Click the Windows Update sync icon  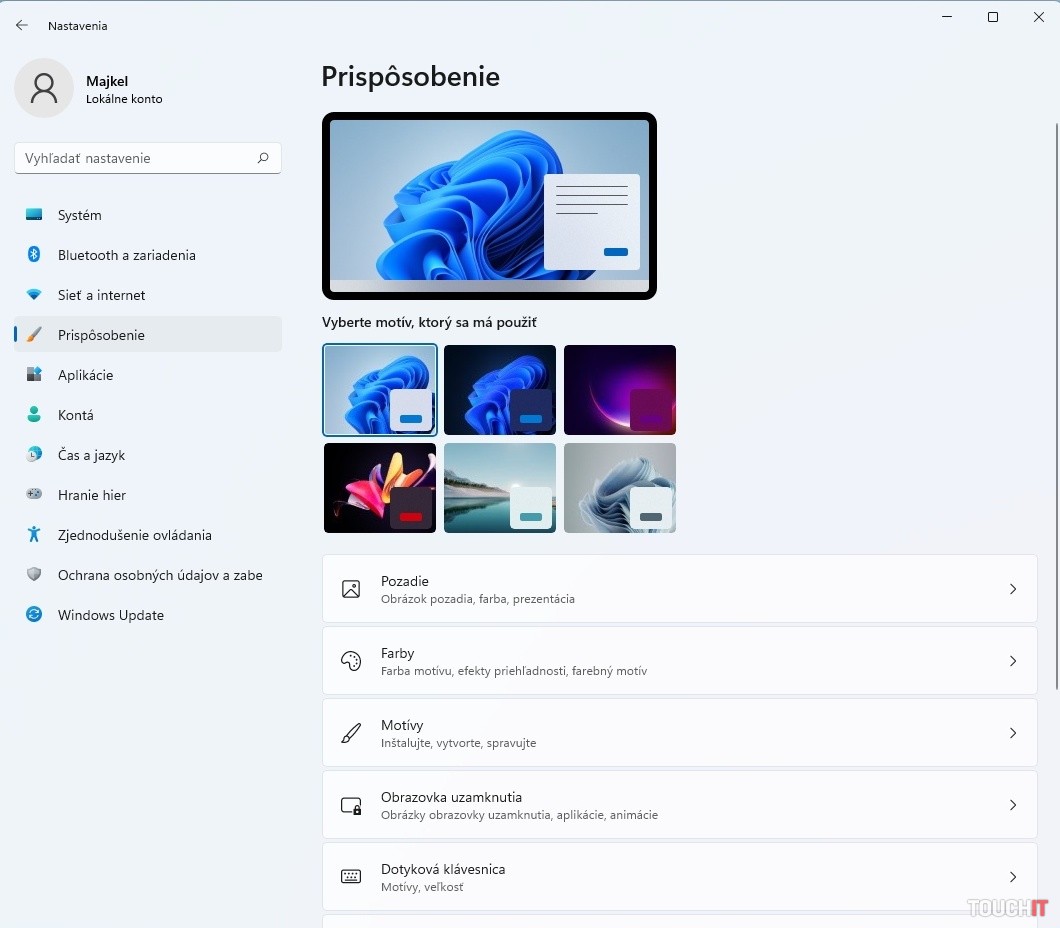point(34,615)
